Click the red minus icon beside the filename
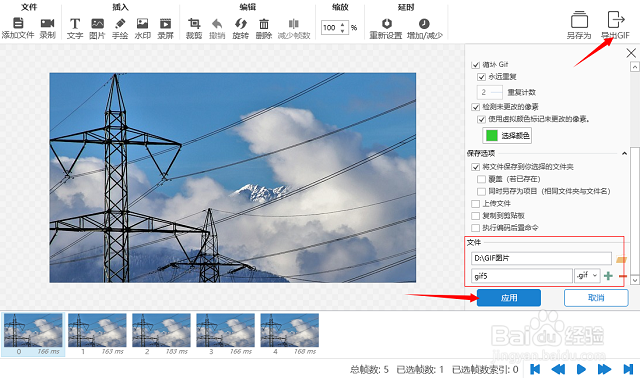Image resolution: width=640 pixels, height=378 pixels. [x=622, y=276]
